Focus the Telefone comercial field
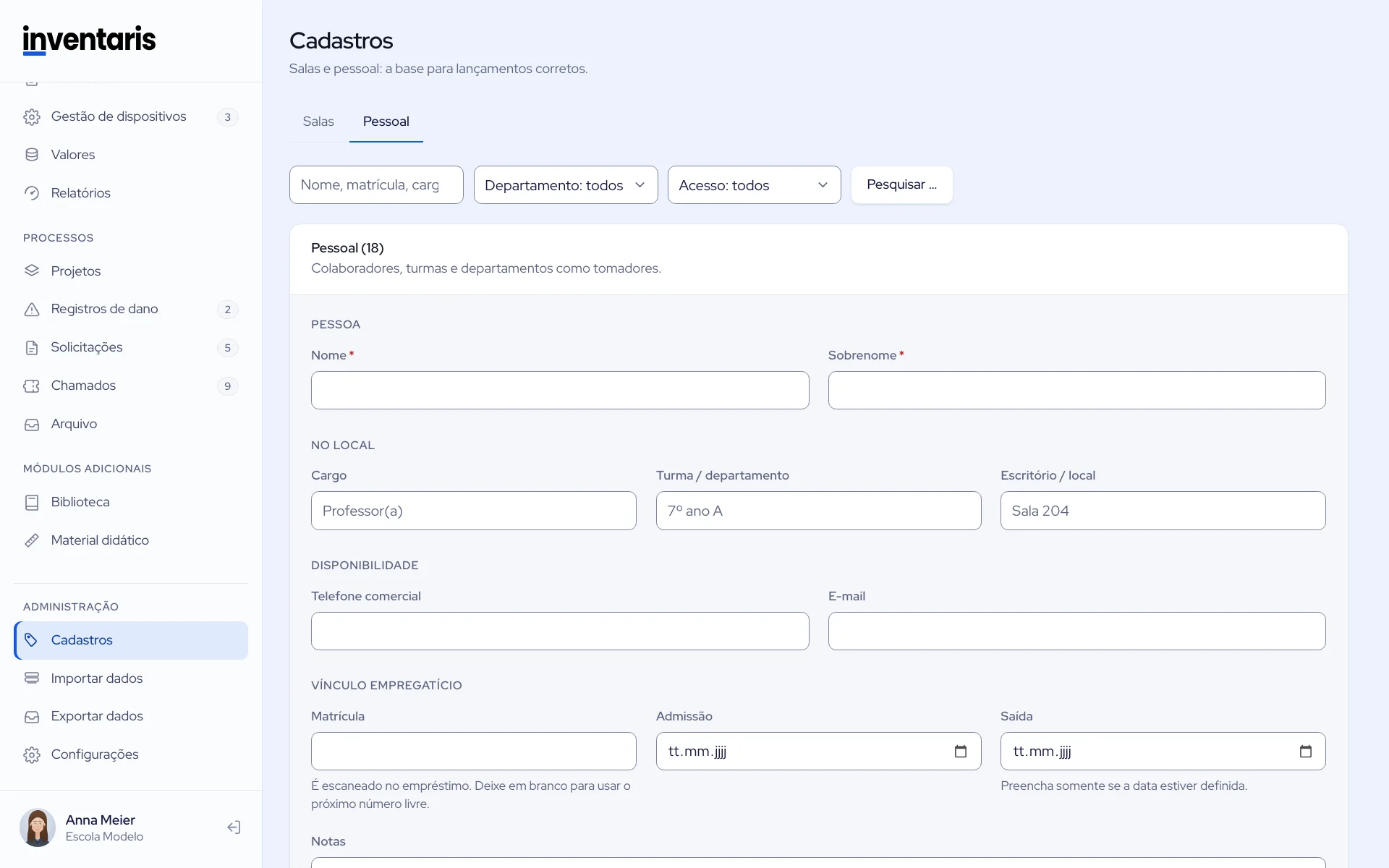This screenshot has width=1389, height=868. point(560,631)
